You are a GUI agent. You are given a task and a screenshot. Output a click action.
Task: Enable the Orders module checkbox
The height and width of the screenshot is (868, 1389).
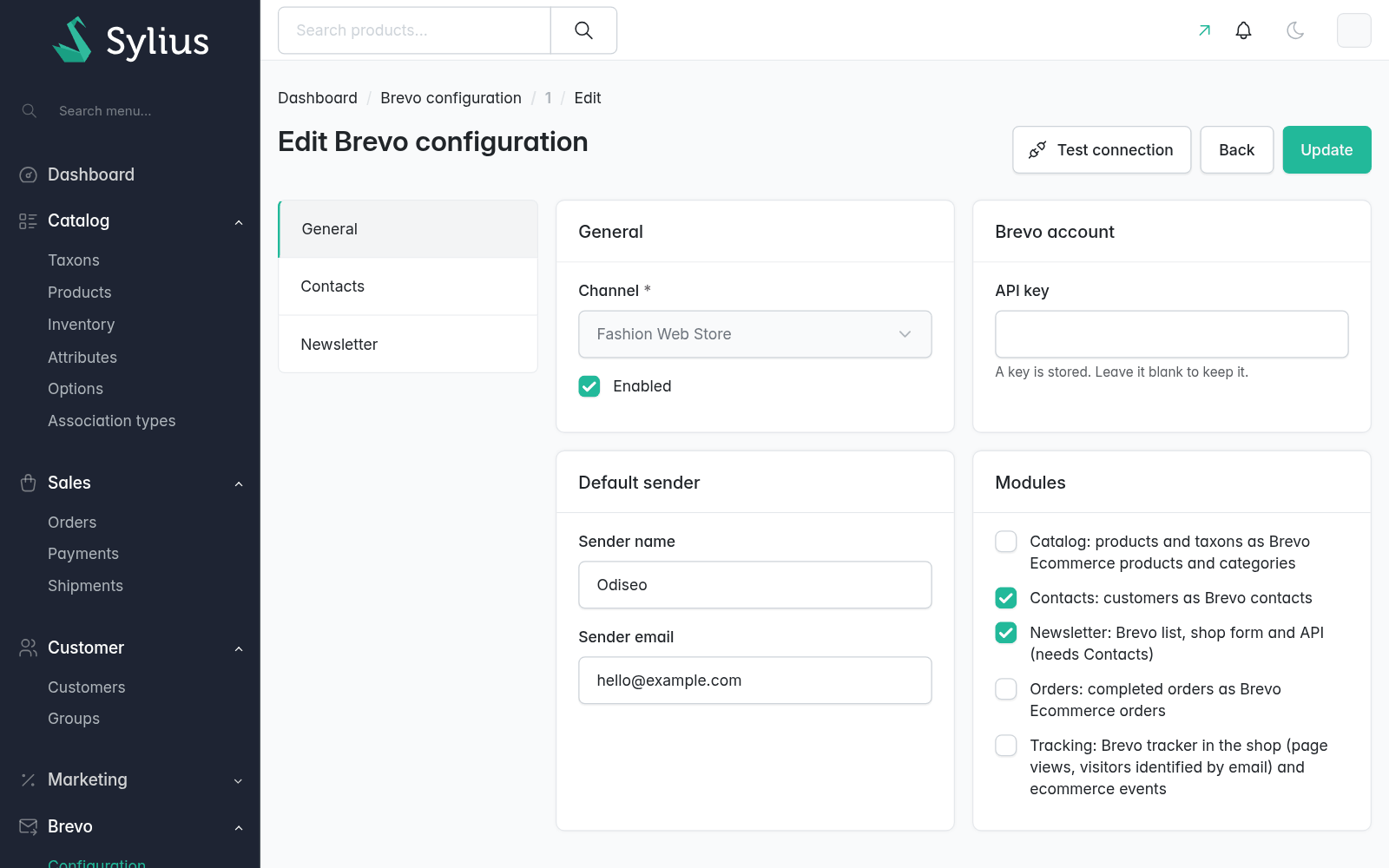[1006, 689]
